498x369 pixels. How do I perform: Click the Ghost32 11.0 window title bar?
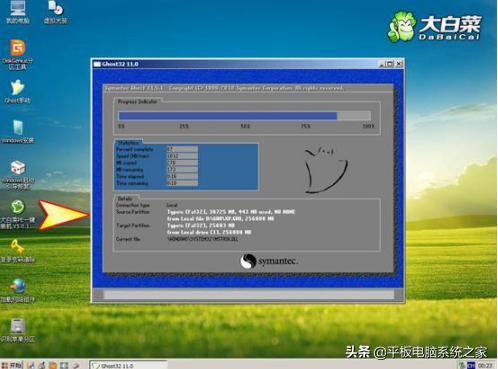tap(248, 64)
